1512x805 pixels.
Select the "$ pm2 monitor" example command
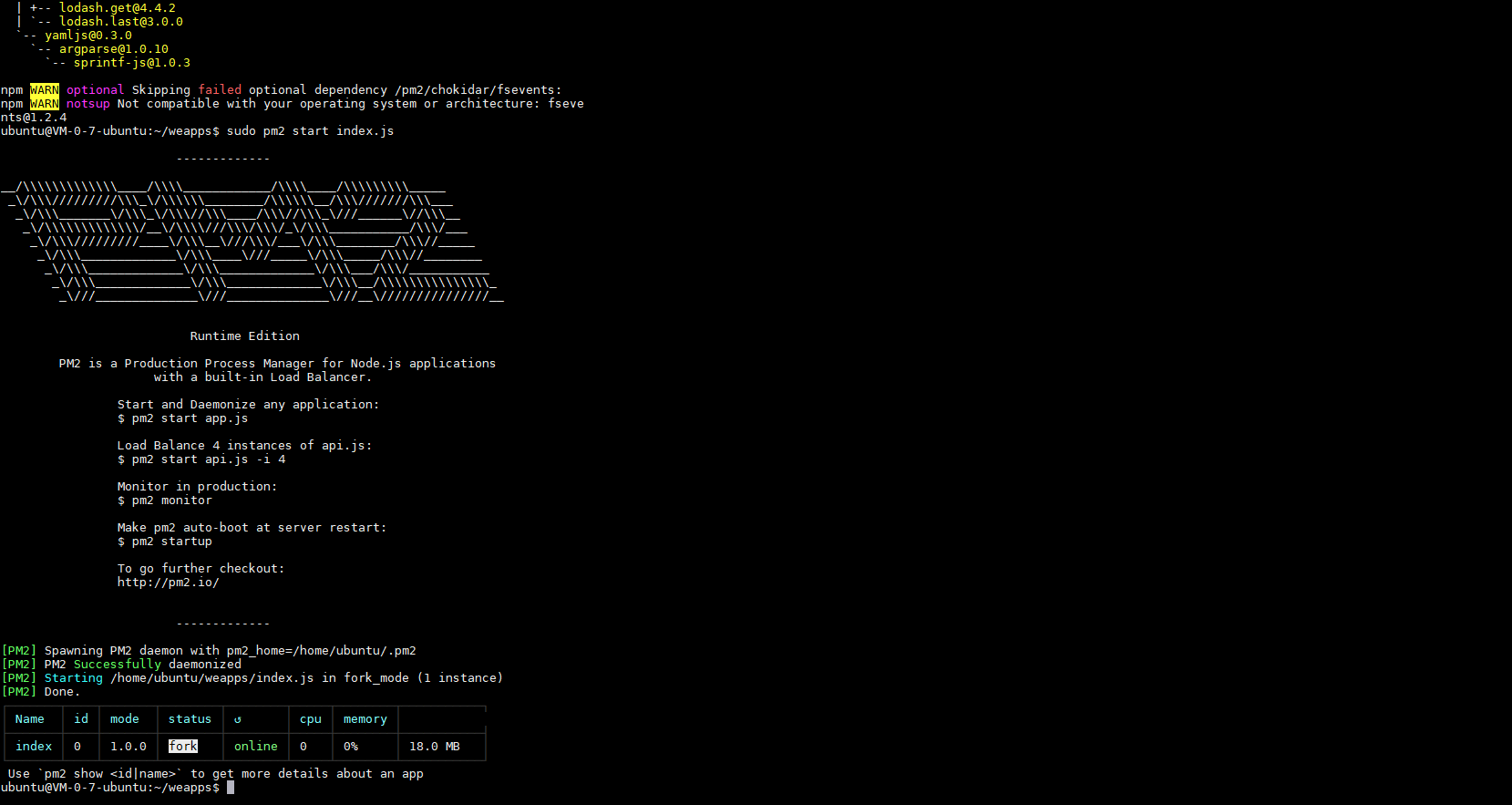pos(164,501)
